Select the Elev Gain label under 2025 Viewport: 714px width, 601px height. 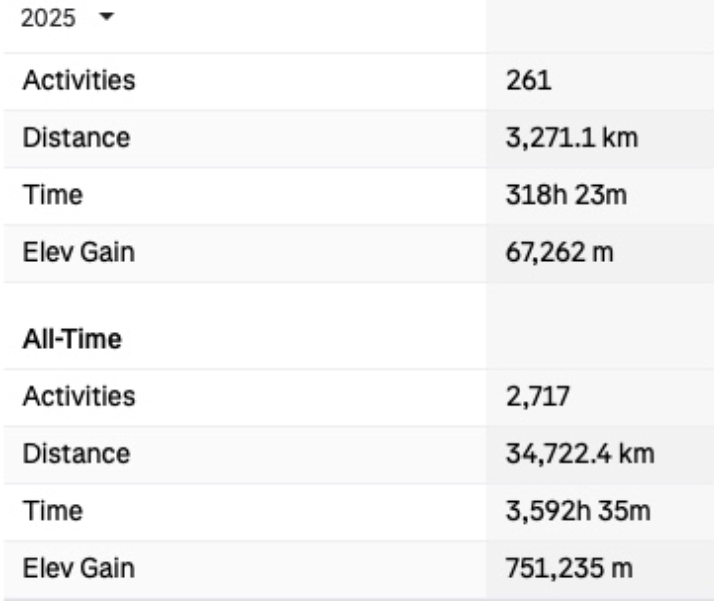coord(78,253)
